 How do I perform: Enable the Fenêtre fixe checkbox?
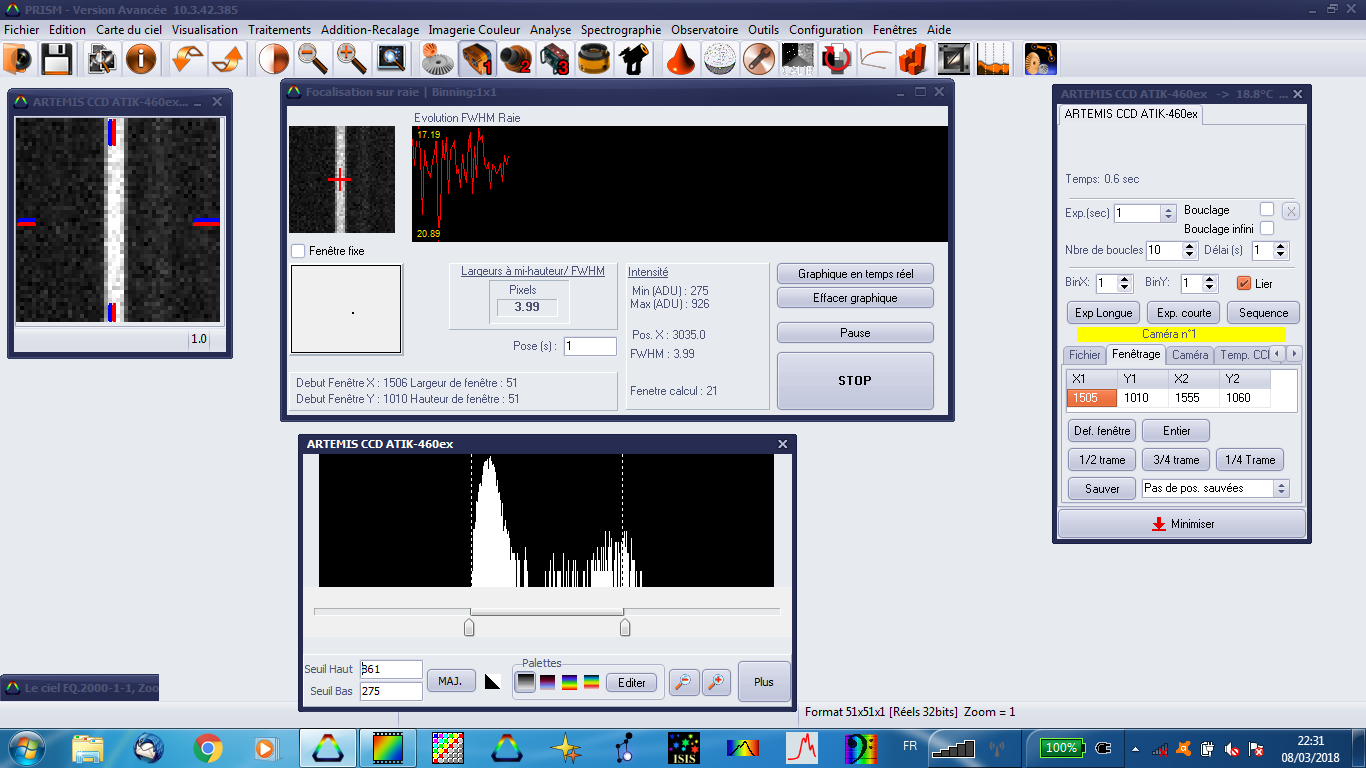point(298,251)
